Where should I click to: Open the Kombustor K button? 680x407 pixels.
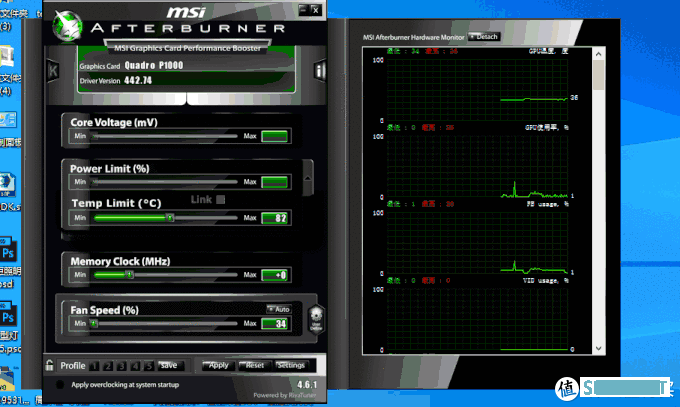tap(53, 71)
